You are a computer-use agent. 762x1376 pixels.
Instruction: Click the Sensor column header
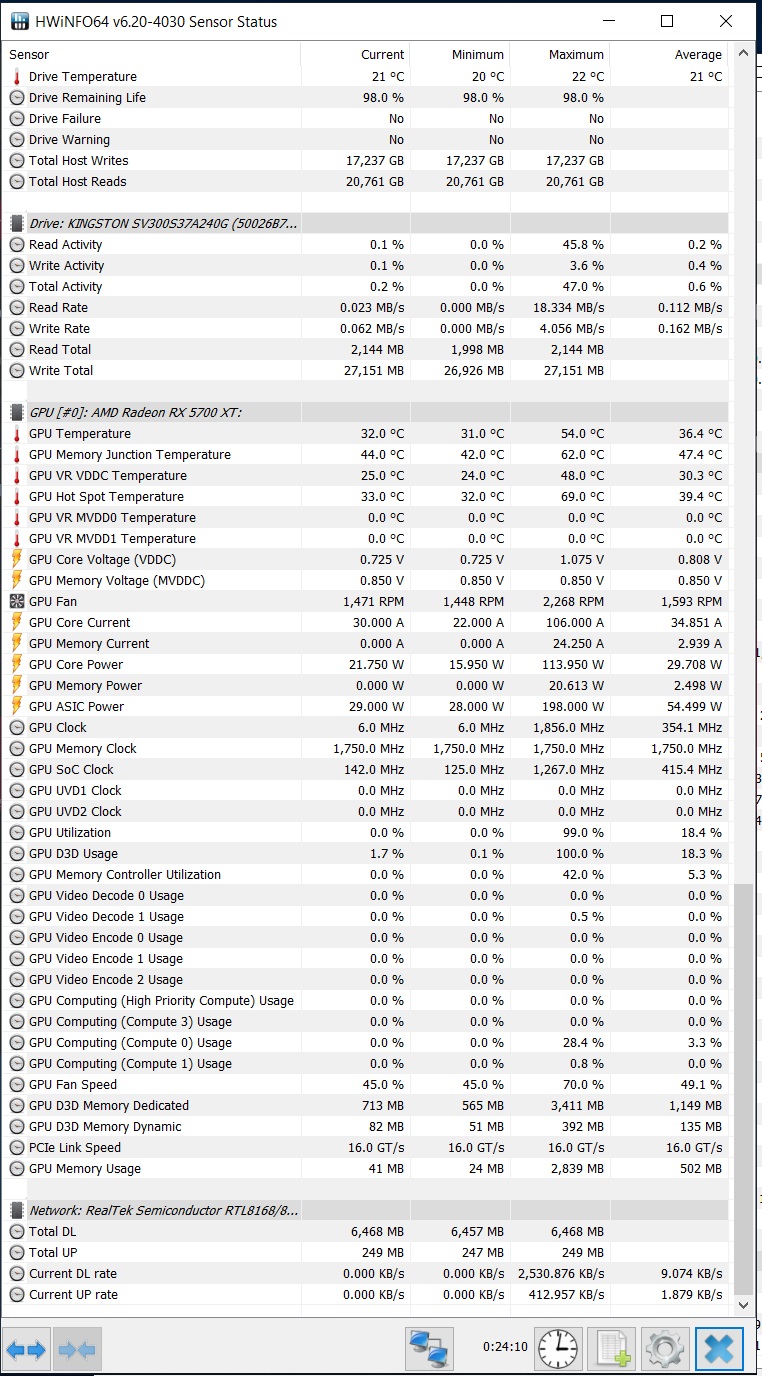point(150,55)
